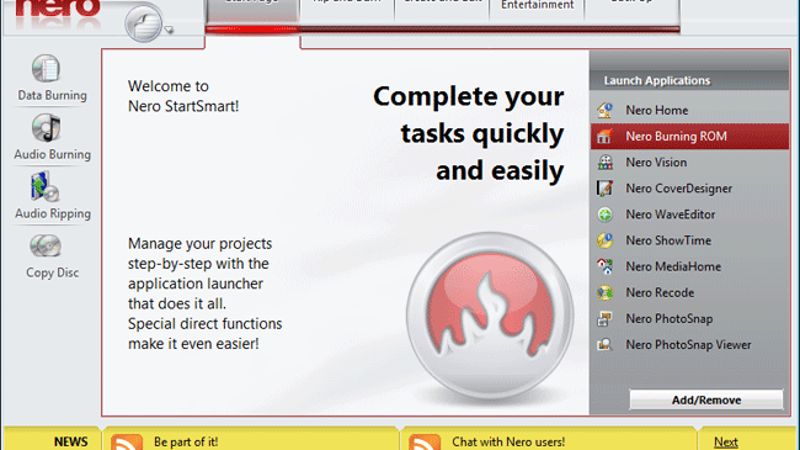The width and height of the screenshot is (800, 450).
Task: Launch Nero ShowTime
Action: (x=689, y=240)
